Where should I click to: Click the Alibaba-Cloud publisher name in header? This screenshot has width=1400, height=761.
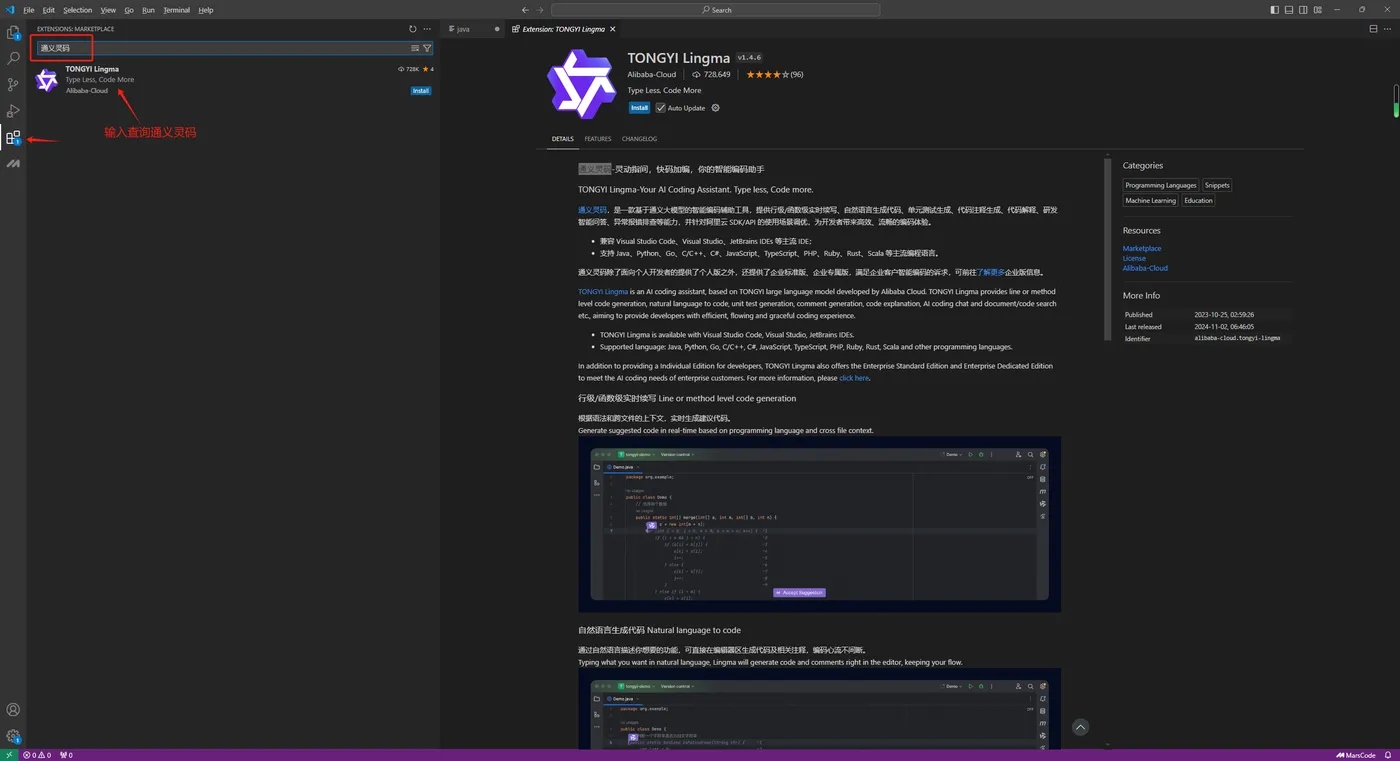(654, 74)
